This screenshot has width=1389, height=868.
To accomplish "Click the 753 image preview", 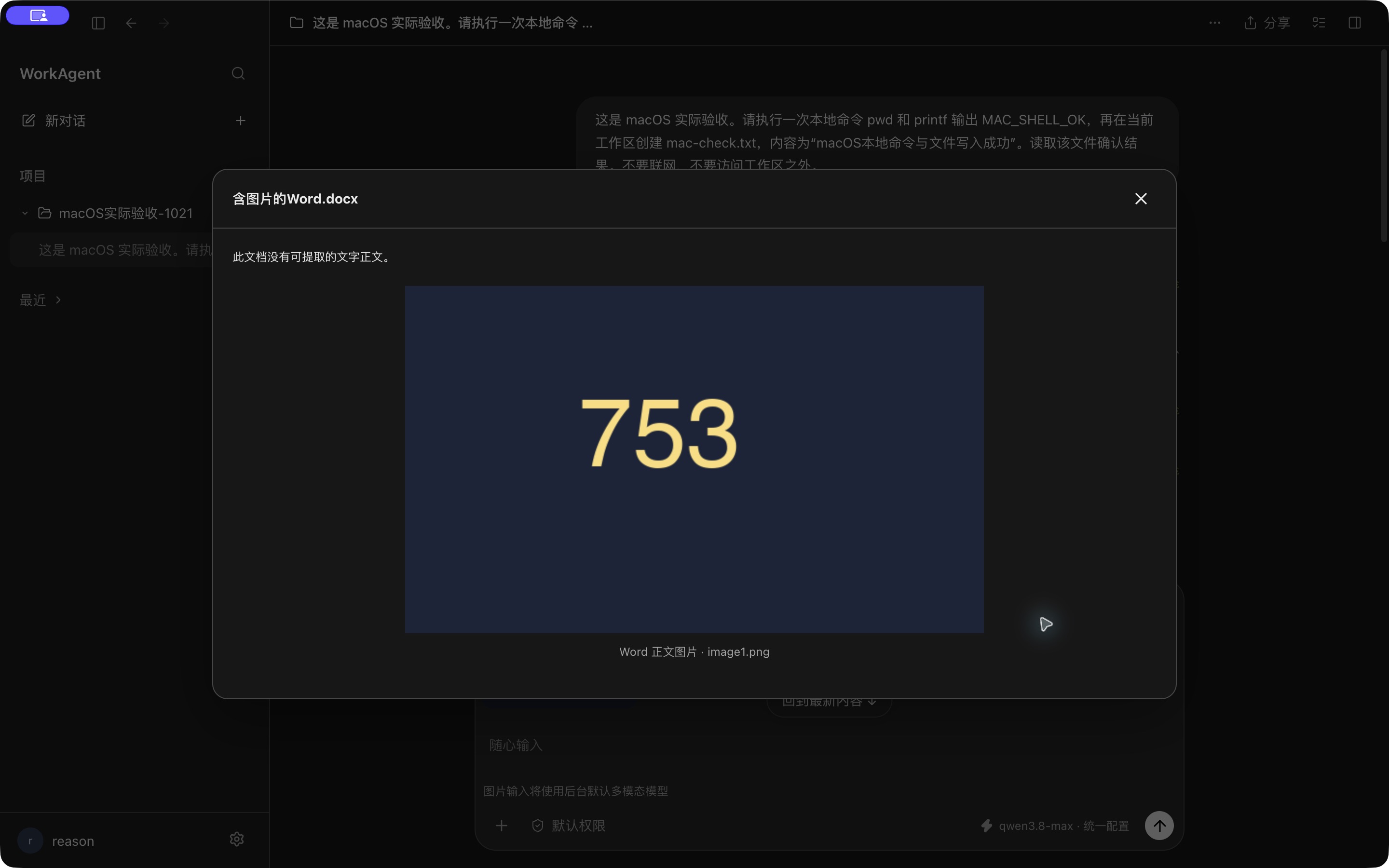I will pos(694,459).
